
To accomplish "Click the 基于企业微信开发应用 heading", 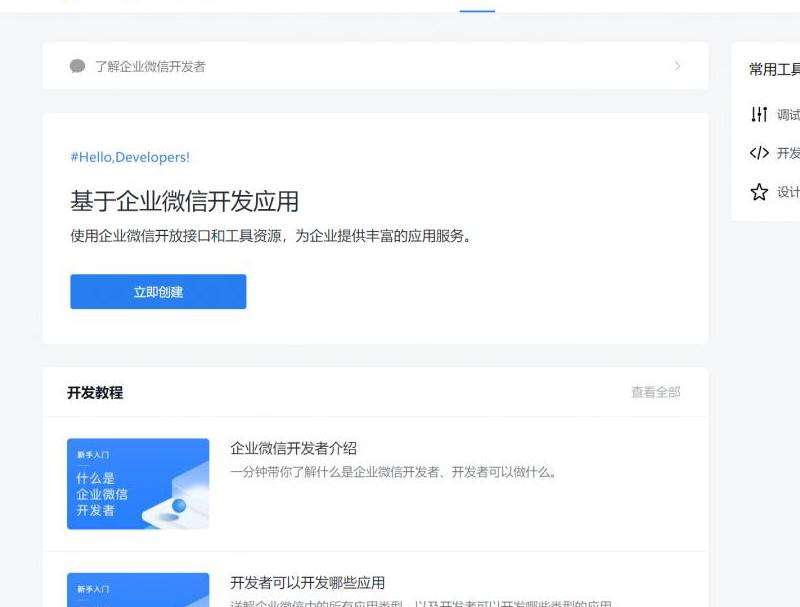I will pyautogui.click(x=185, y=201).
